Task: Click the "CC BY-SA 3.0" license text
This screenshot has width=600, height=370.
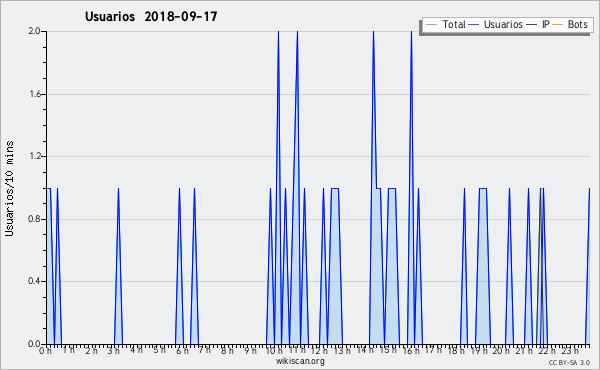Action: coord(569,362)
